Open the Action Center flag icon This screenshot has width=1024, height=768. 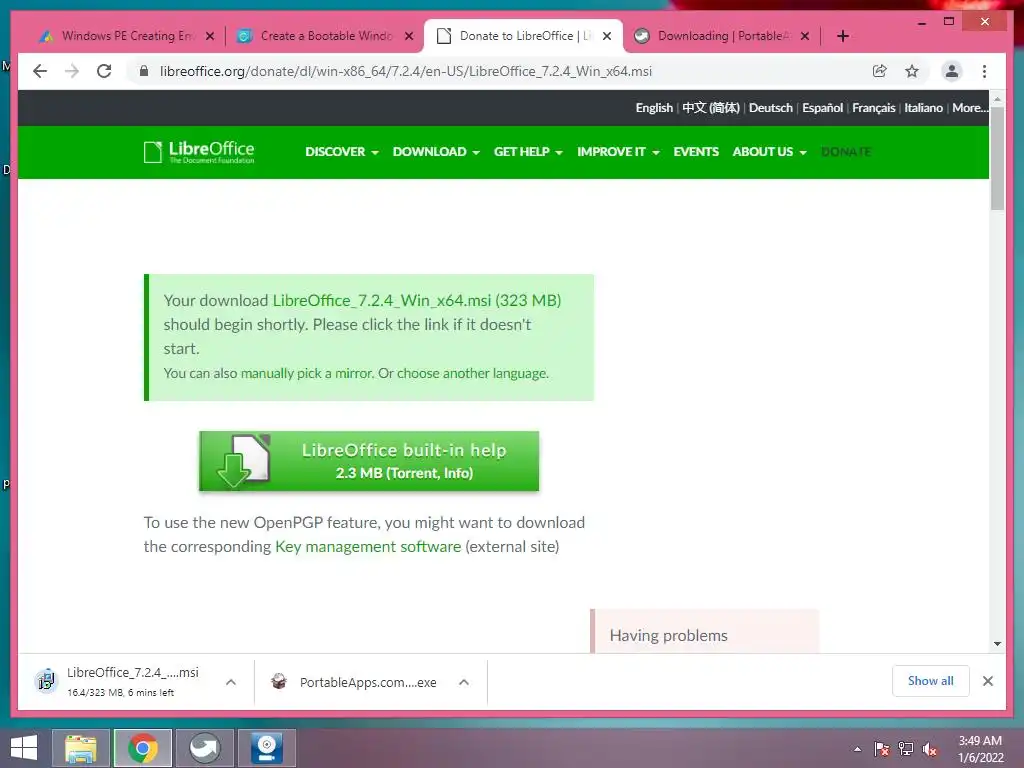[882, 749]
